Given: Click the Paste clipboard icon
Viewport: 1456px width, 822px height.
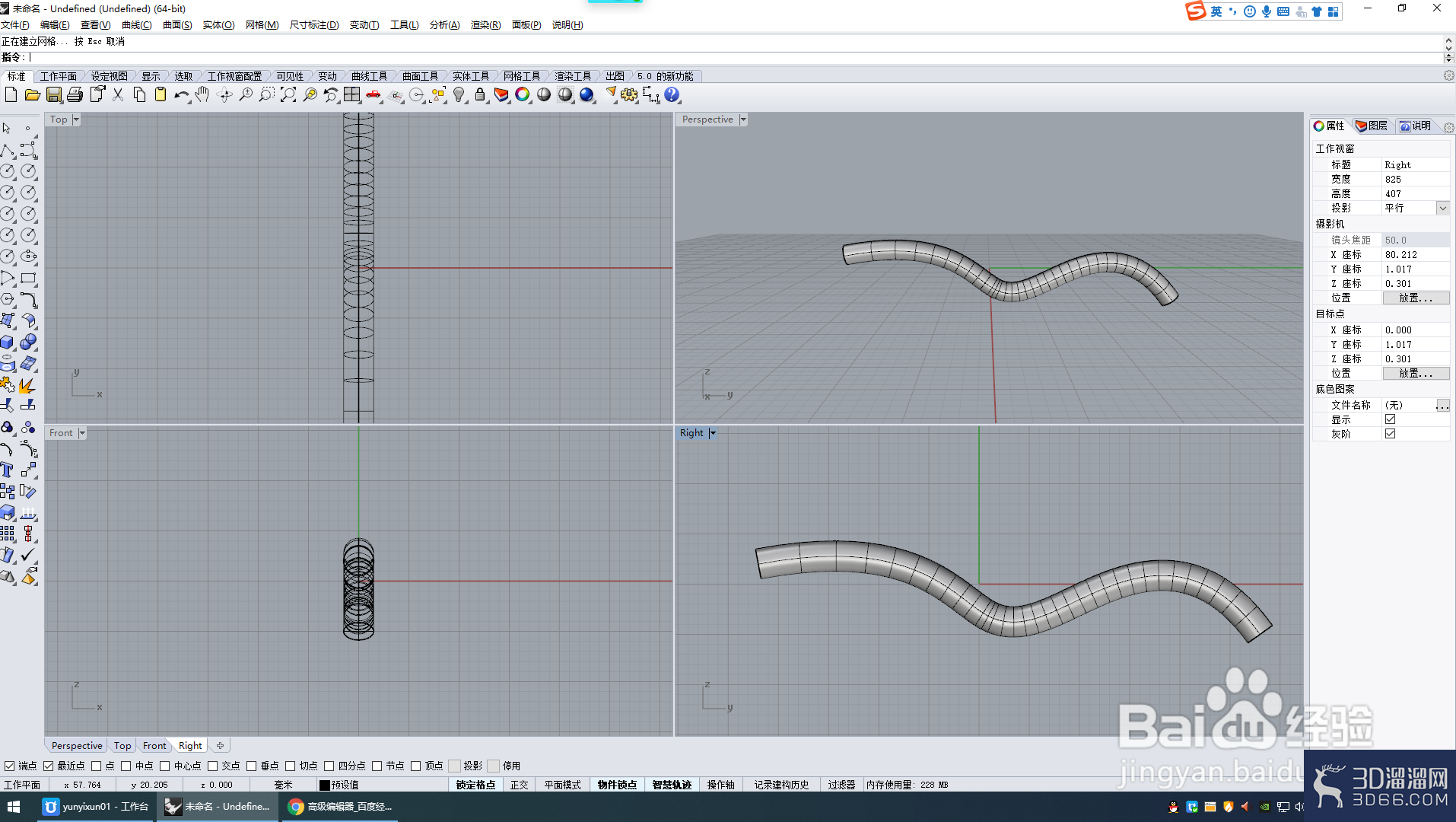Looking at the screenshot, I should pyautogui.click(x=161, y=94).
